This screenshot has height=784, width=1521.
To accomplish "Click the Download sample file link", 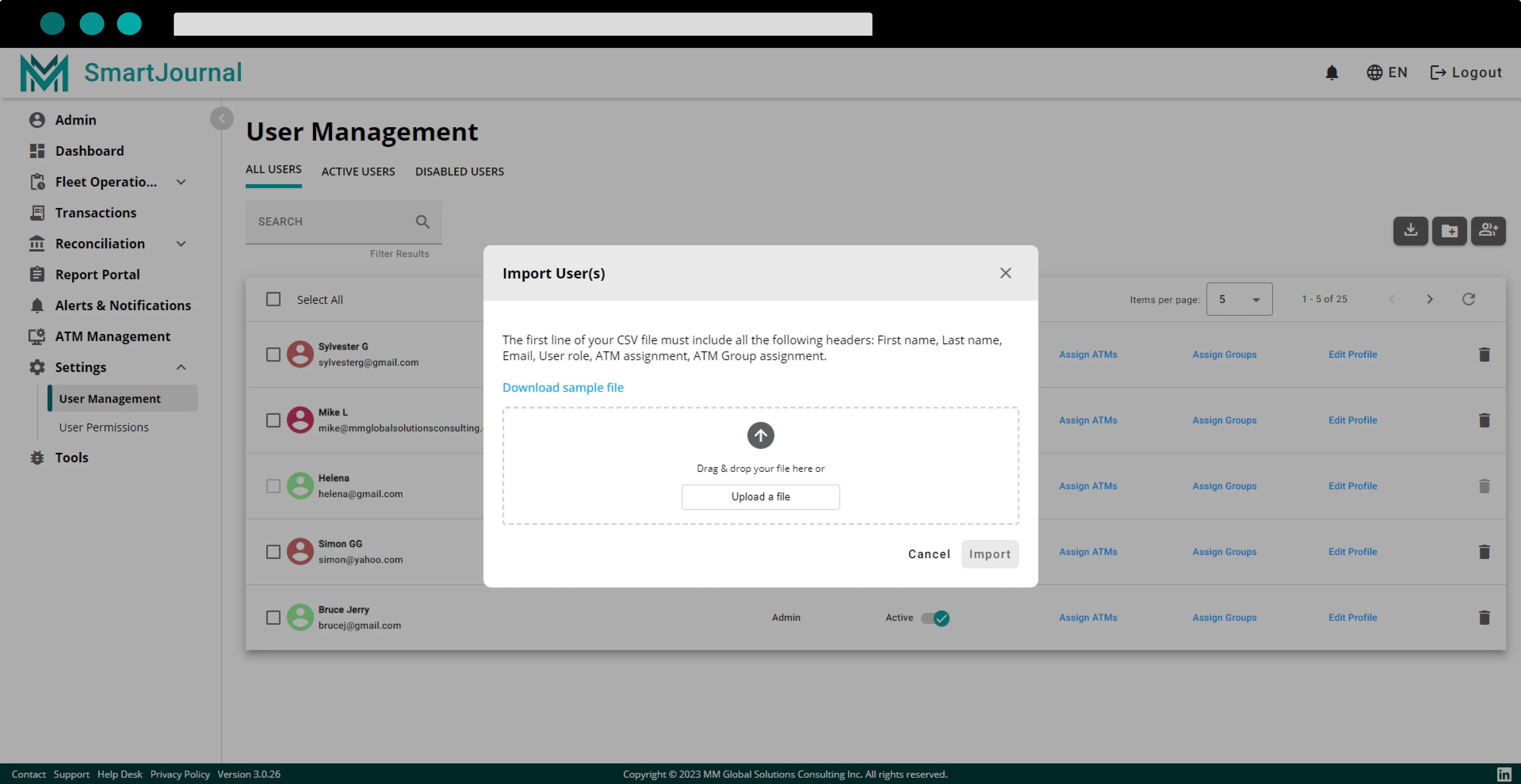I will [x=563, y=387].
